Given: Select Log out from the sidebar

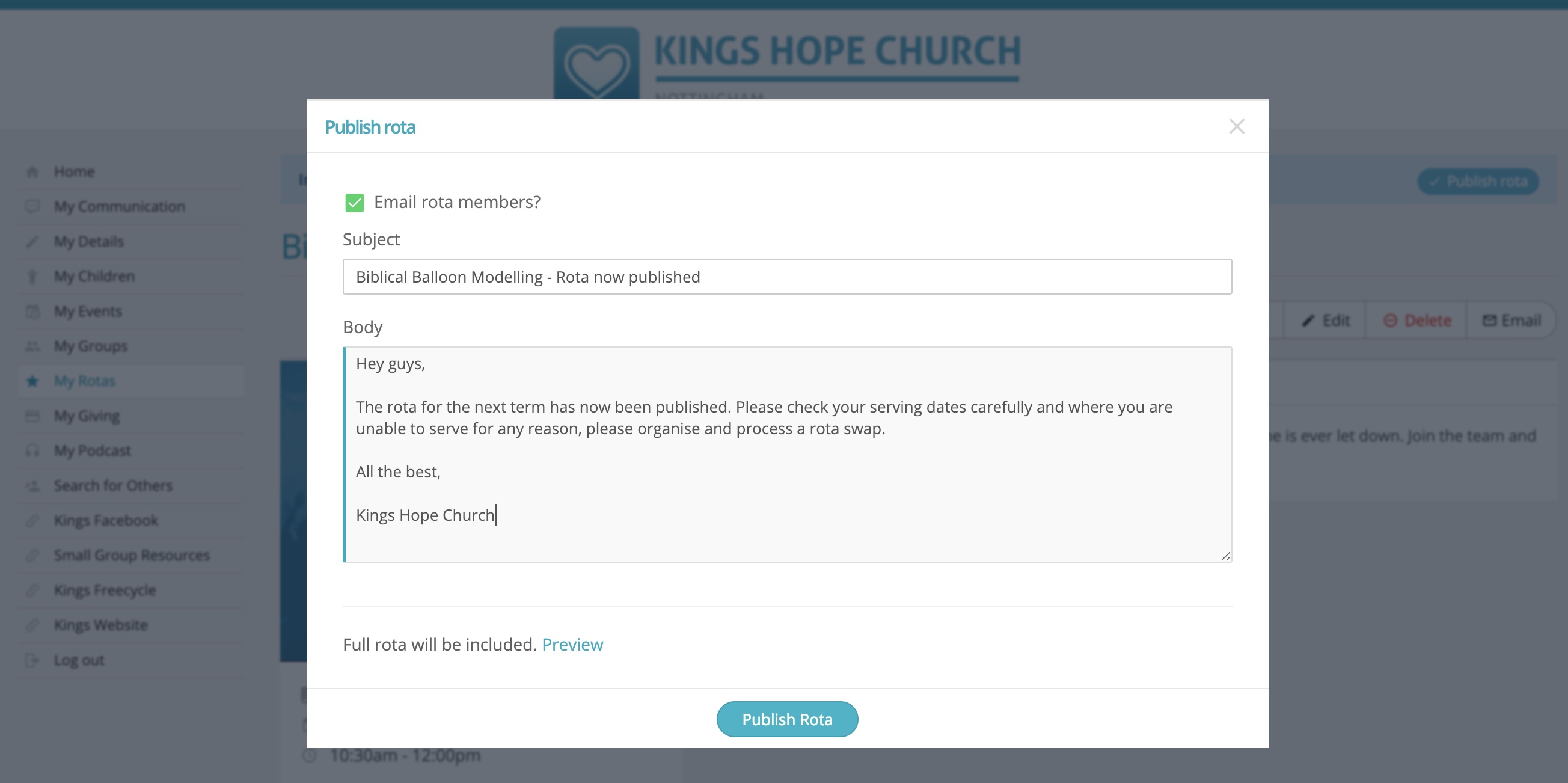Looking at the screenshot, I should click(x=78, y=659).
